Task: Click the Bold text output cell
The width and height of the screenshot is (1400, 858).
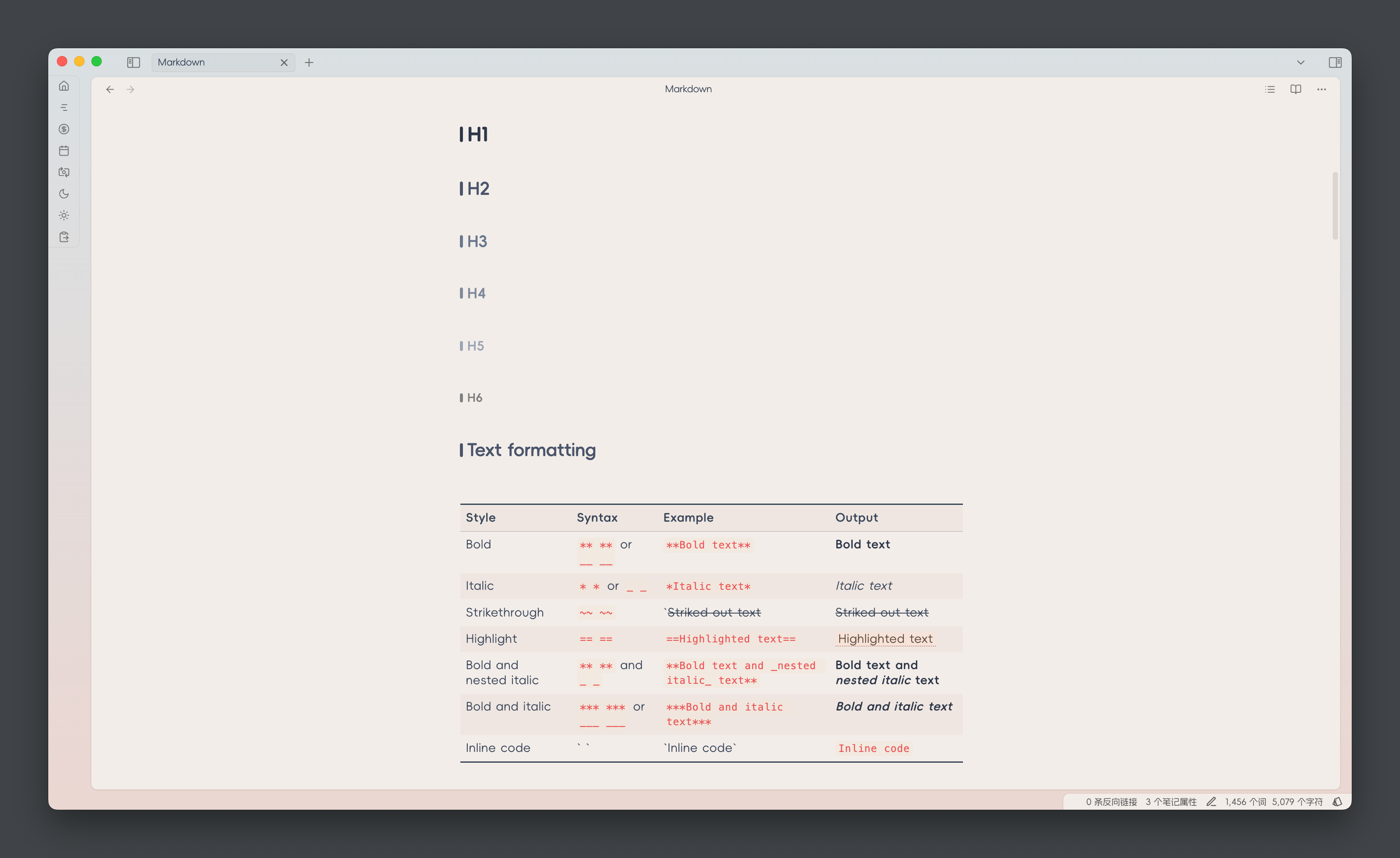Action: point(862,545)
